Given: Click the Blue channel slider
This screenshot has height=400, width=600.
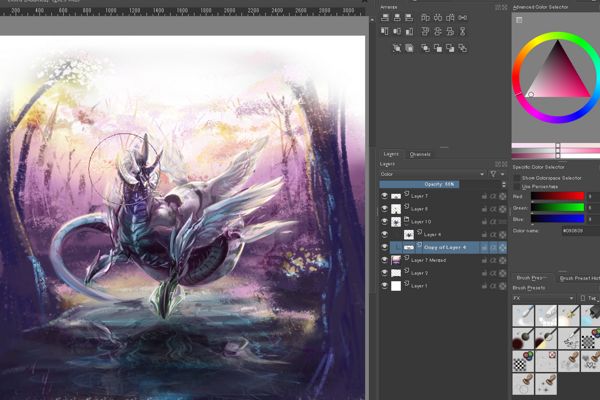Looking at the screenshot, I should click(558, 219).
